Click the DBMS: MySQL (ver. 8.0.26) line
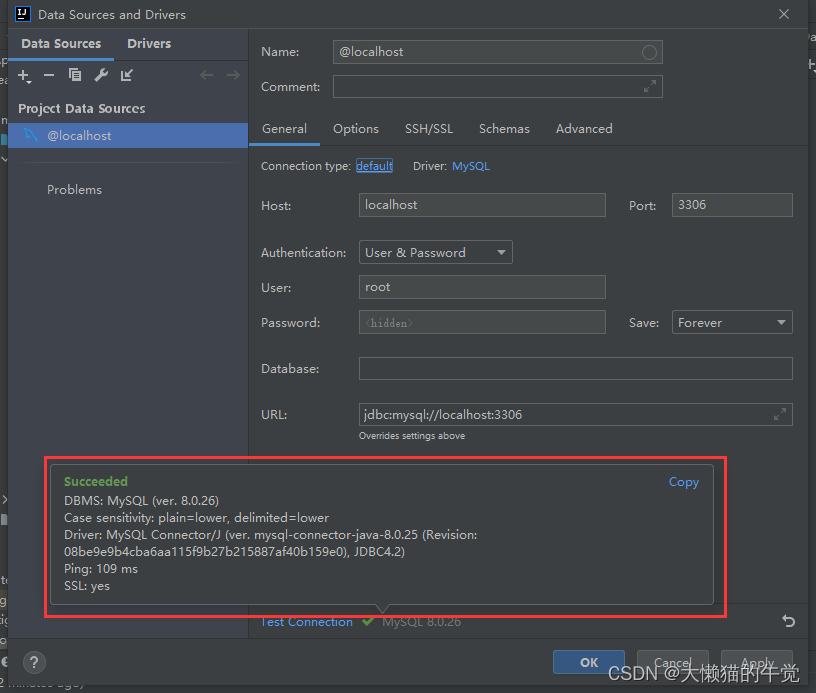The height and width of the screenshot is (693, 816). [142, 501]
